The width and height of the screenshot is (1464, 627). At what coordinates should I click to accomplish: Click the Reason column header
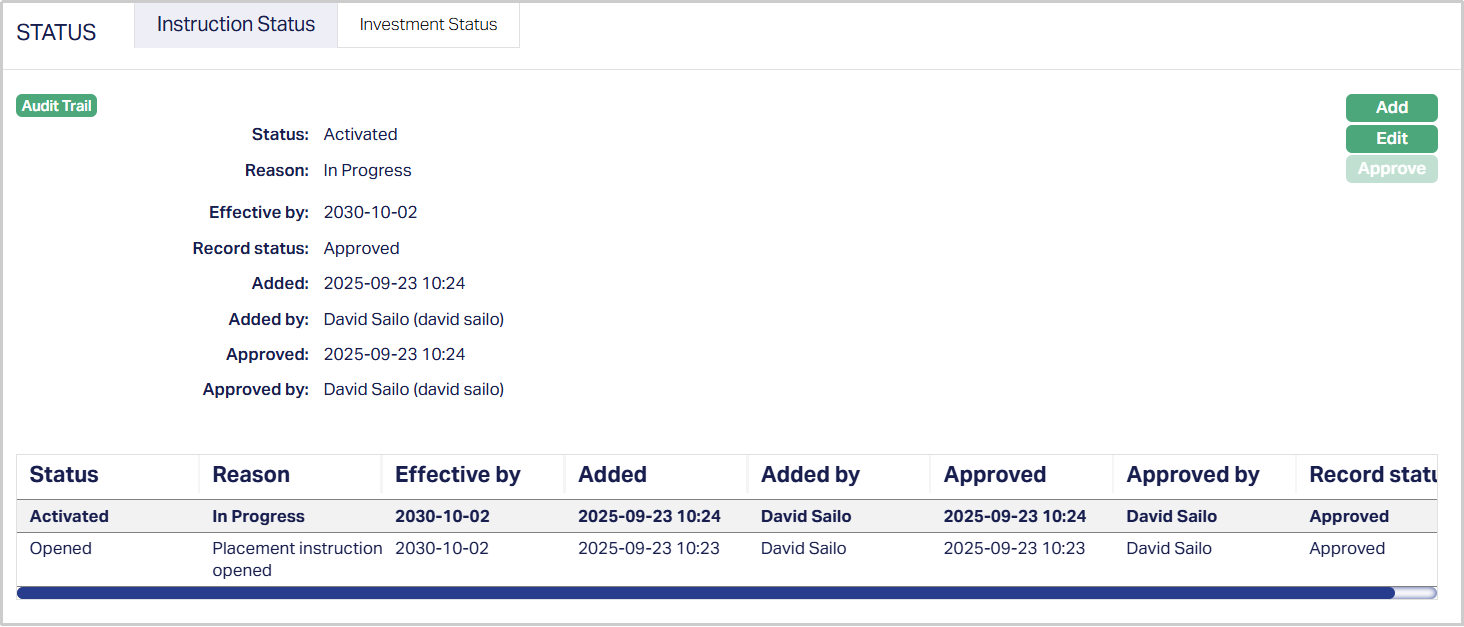(x=251, y=475)
